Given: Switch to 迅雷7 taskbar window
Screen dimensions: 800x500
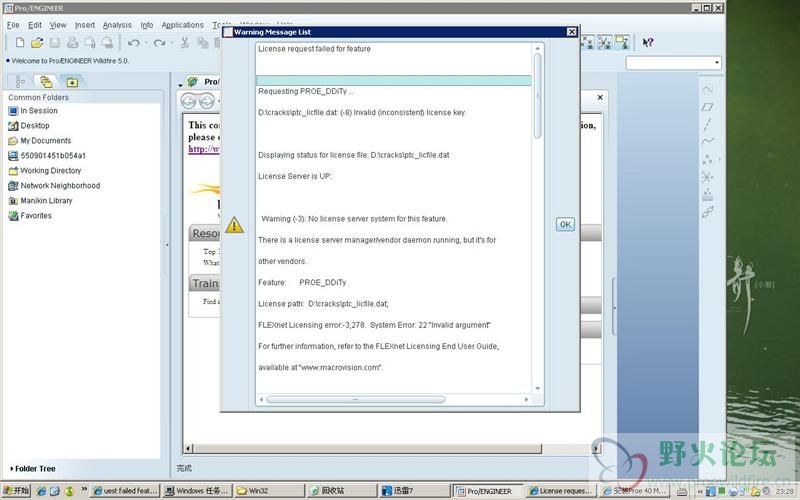Looking at the screenshot, I should pyautogui.click(x=414, y=491).
